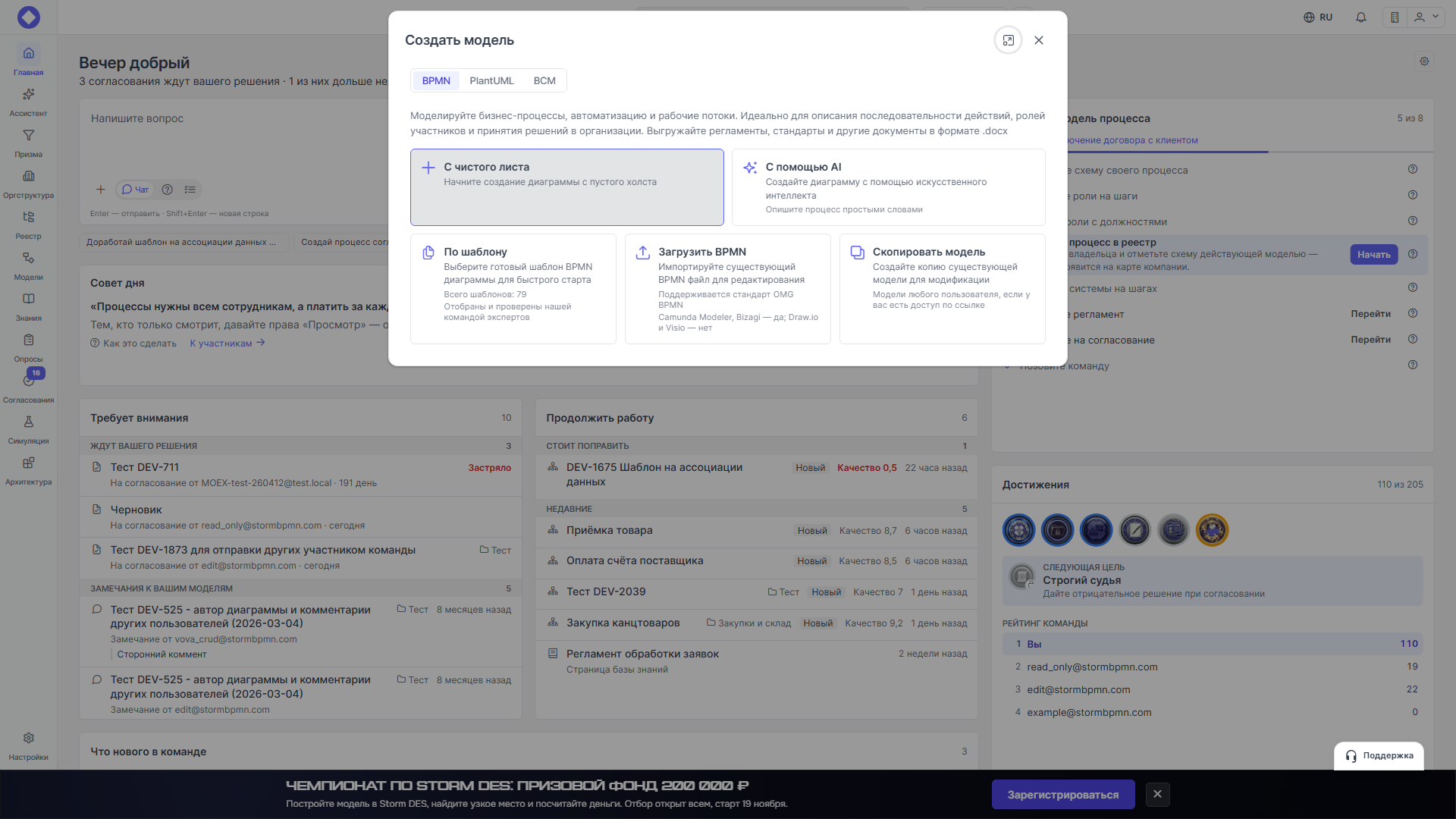Toggle the Чат mode chip

(136, 190)
